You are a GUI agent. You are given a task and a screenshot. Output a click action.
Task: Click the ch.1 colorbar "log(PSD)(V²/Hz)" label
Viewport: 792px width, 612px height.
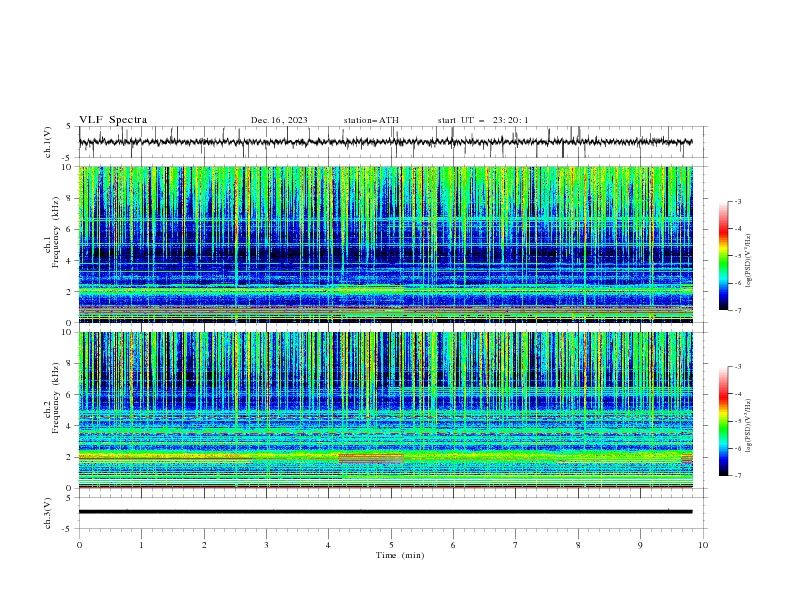[748, 261]
